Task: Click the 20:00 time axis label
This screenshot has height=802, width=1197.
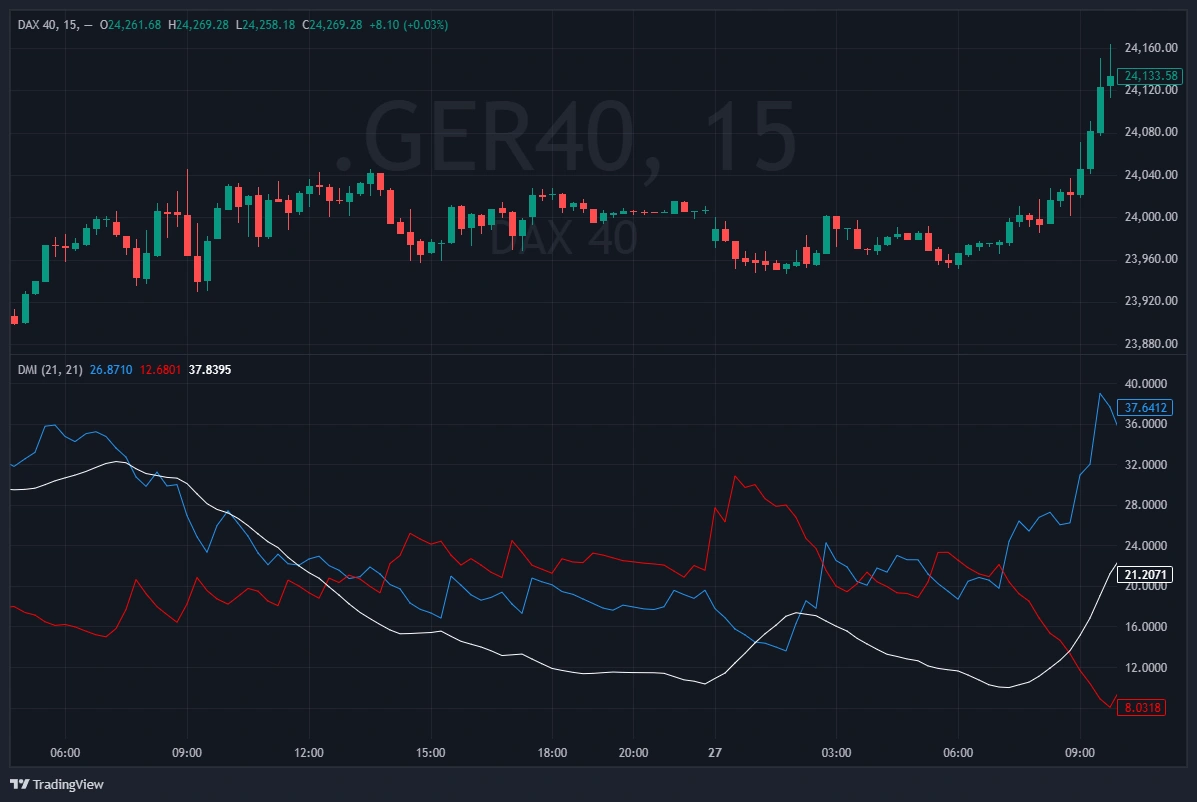Action: (634, 752)
